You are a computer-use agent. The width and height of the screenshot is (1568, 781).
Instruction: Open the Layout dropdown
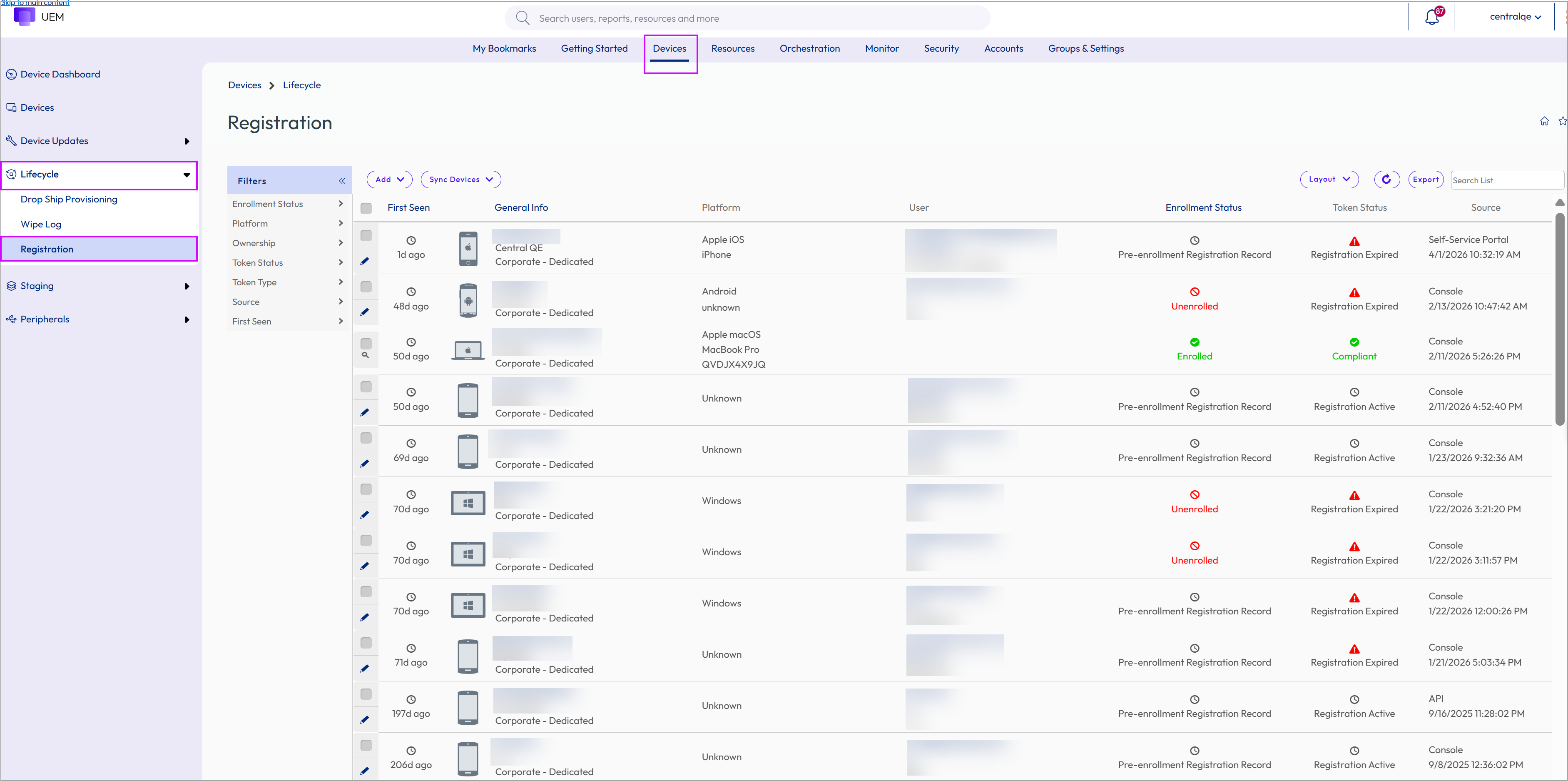tap(1329, 179)
